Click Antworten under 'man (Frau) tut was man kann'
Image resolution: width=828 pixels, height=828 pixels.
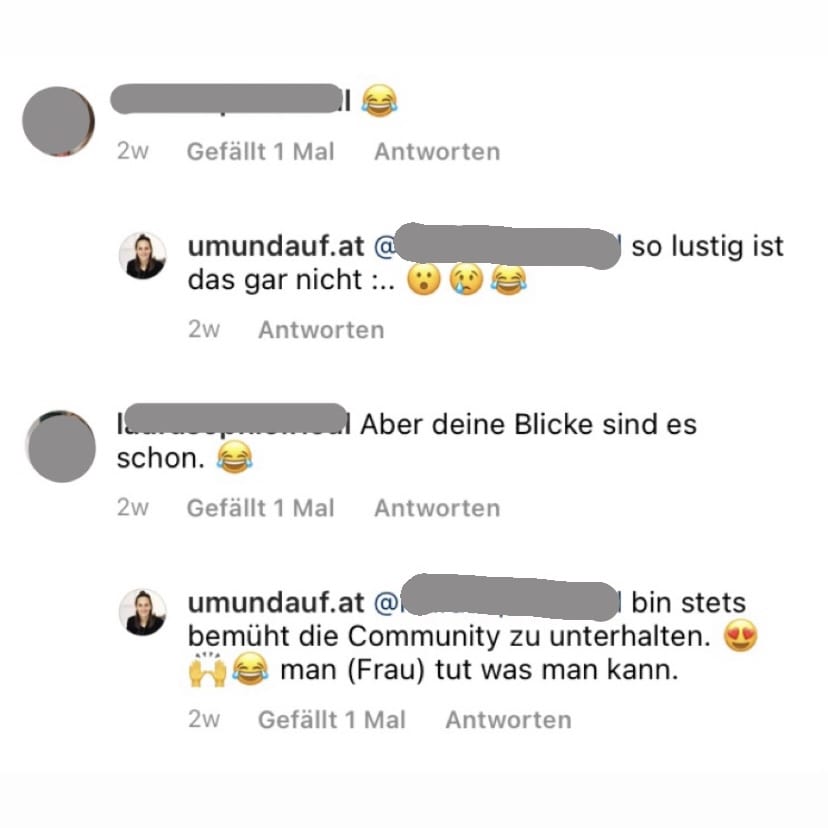point(509,720)
